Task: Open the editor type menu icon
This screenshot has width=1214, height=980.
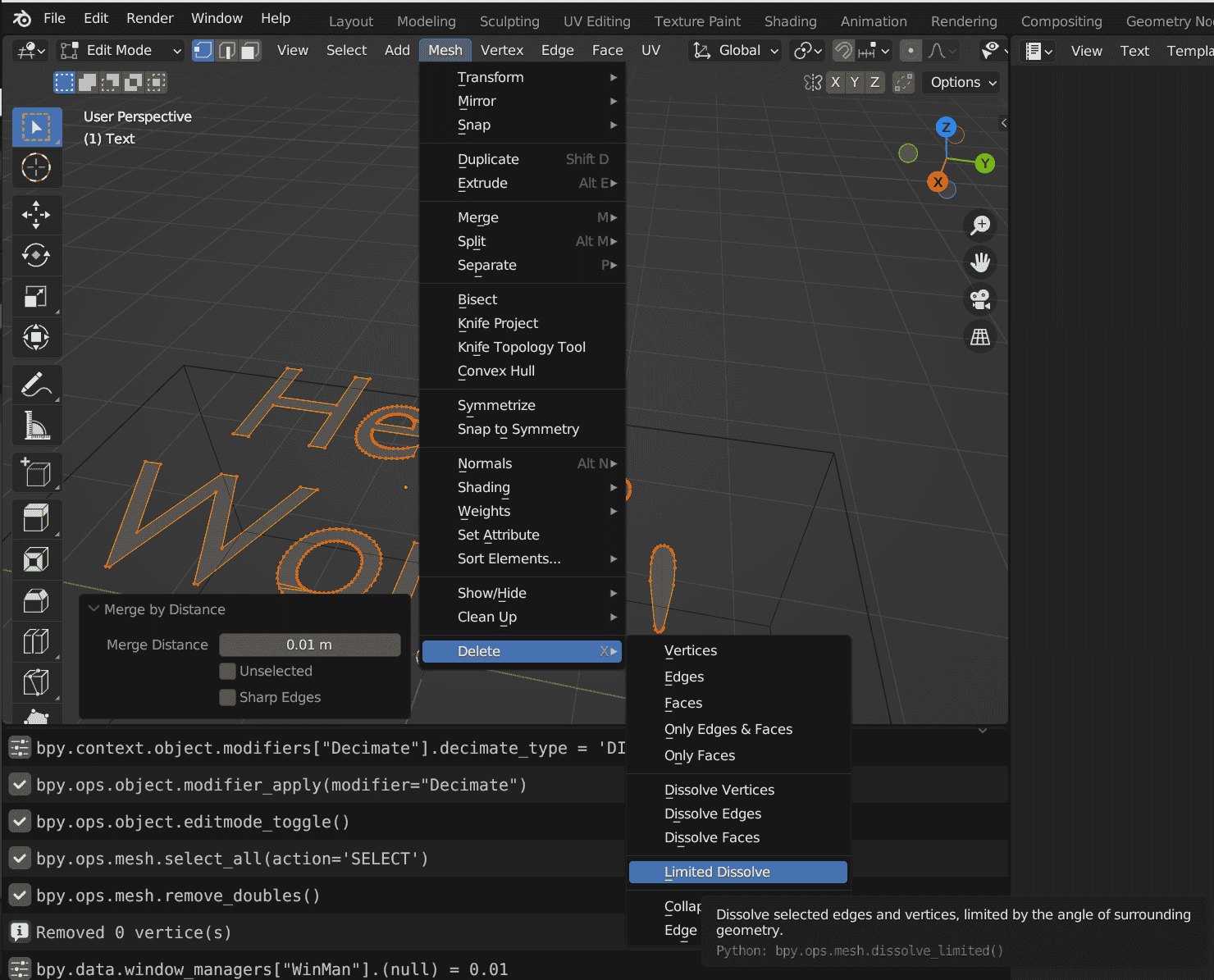Action: pos(32,51)
